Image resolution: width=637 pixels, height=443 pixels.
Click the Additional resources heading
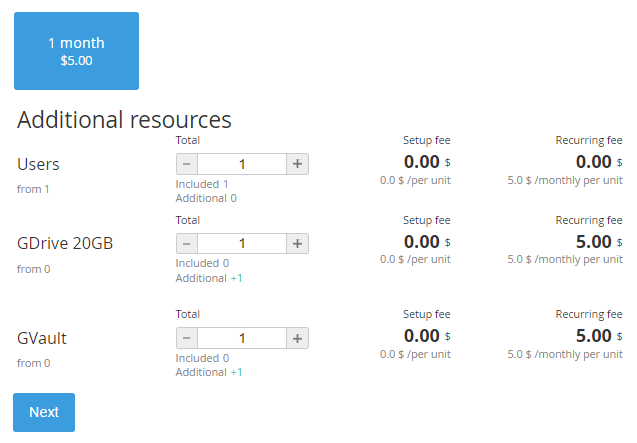point(124,120)
